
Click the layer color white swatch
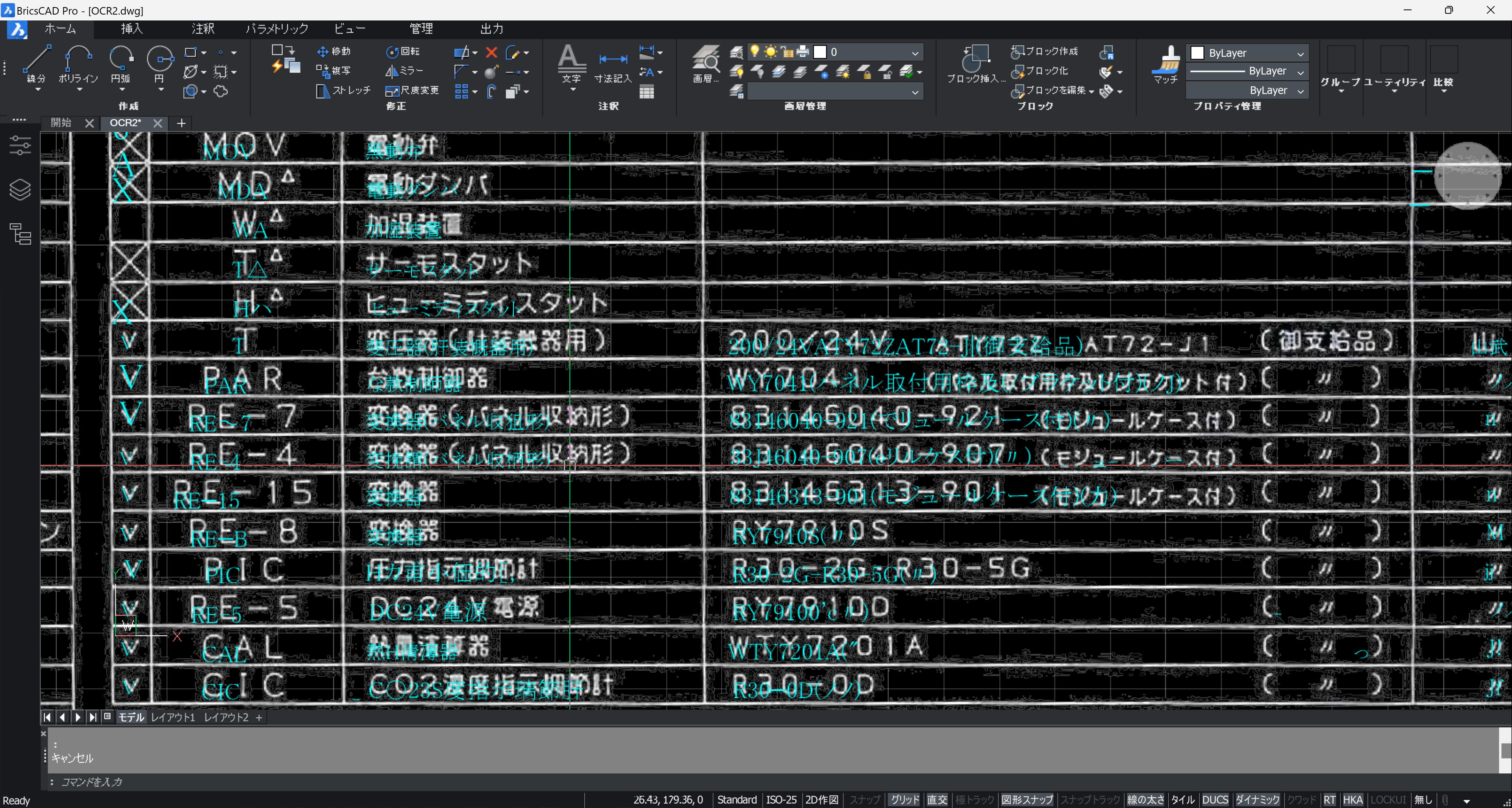coord(819,52)
